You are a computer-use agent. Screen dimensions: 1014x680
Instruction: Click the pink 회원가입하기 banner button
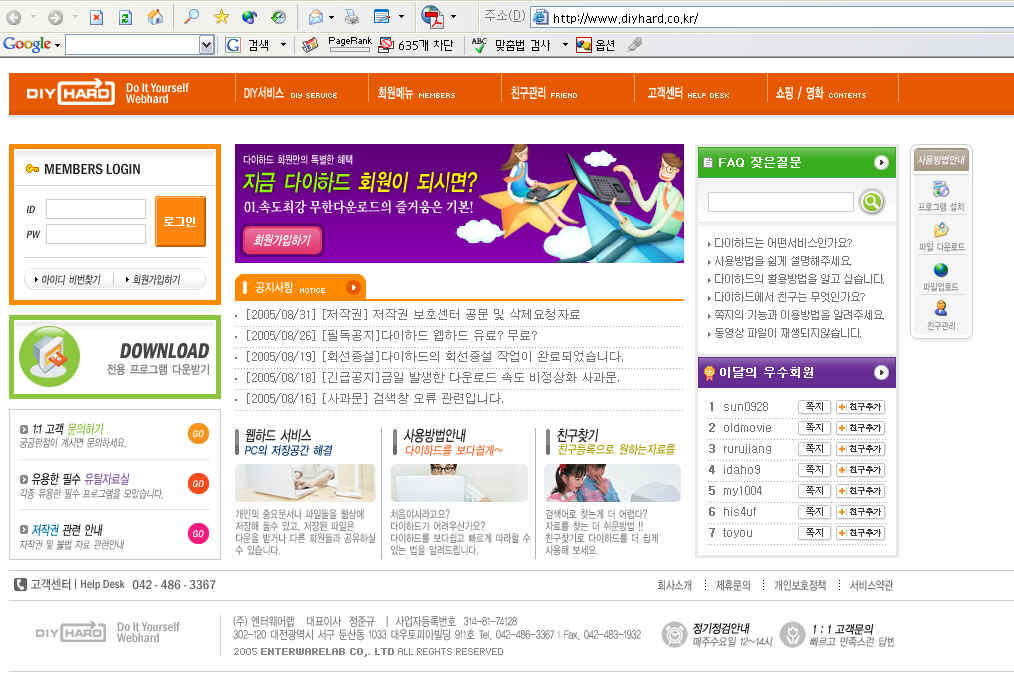click(282, 240)
